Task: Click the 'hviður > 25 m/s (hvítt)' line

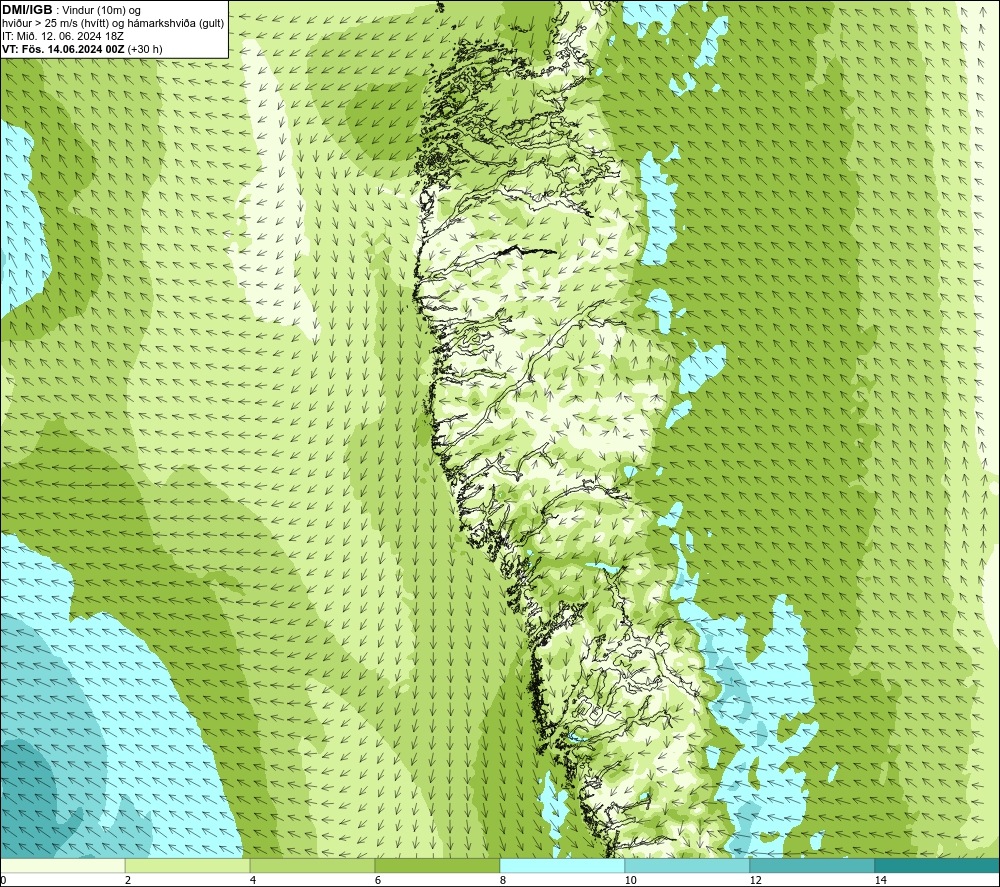Action: tap(113, 24)
